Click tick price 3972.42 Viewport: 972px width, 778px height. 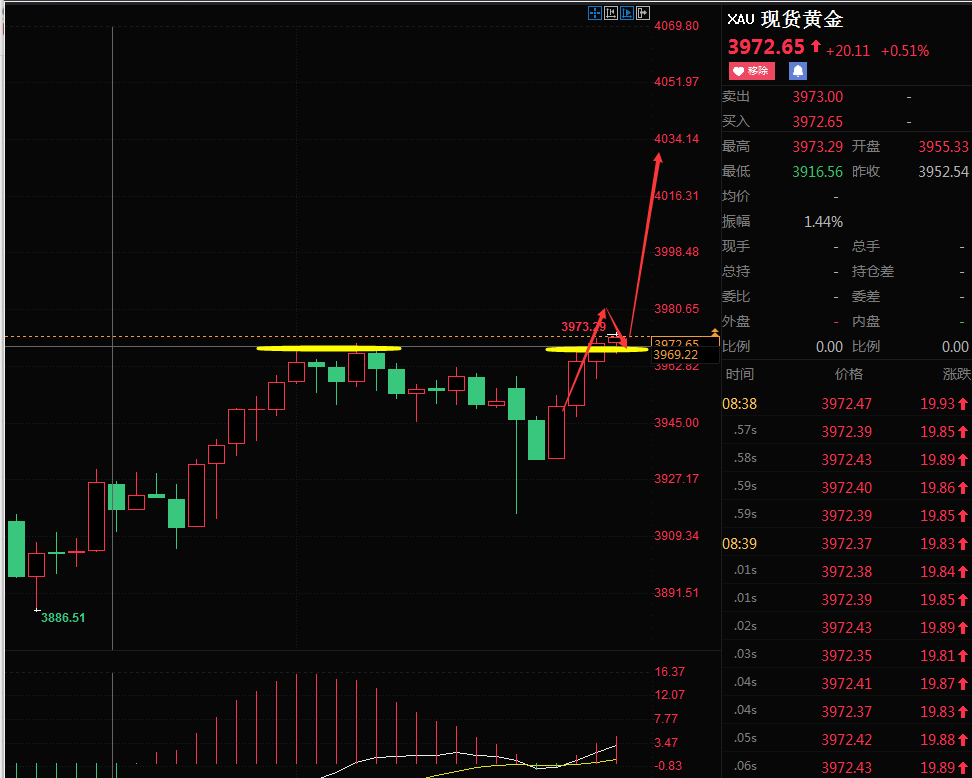click(847, 740)
